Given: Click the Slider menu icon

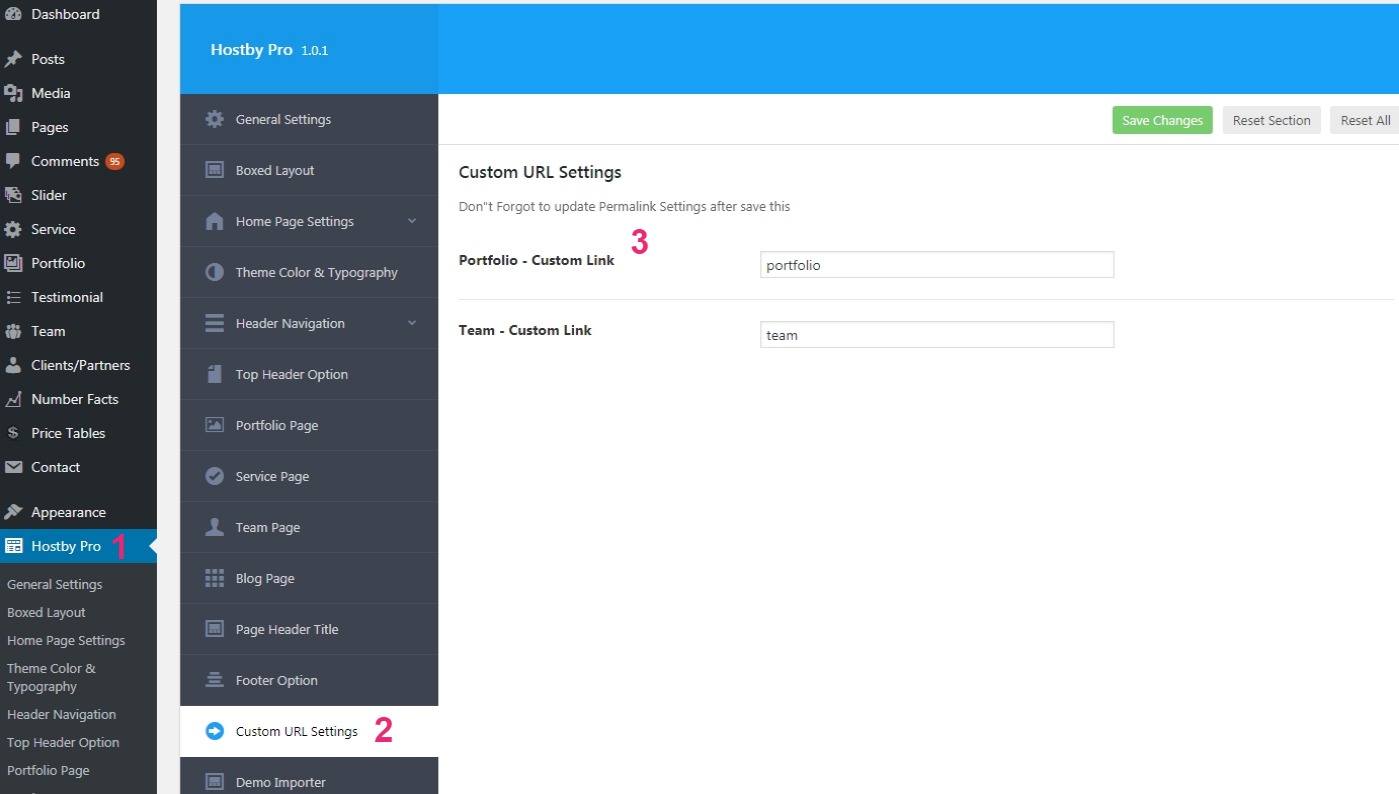Looking at the screenshot, I should tap(13, 195).
